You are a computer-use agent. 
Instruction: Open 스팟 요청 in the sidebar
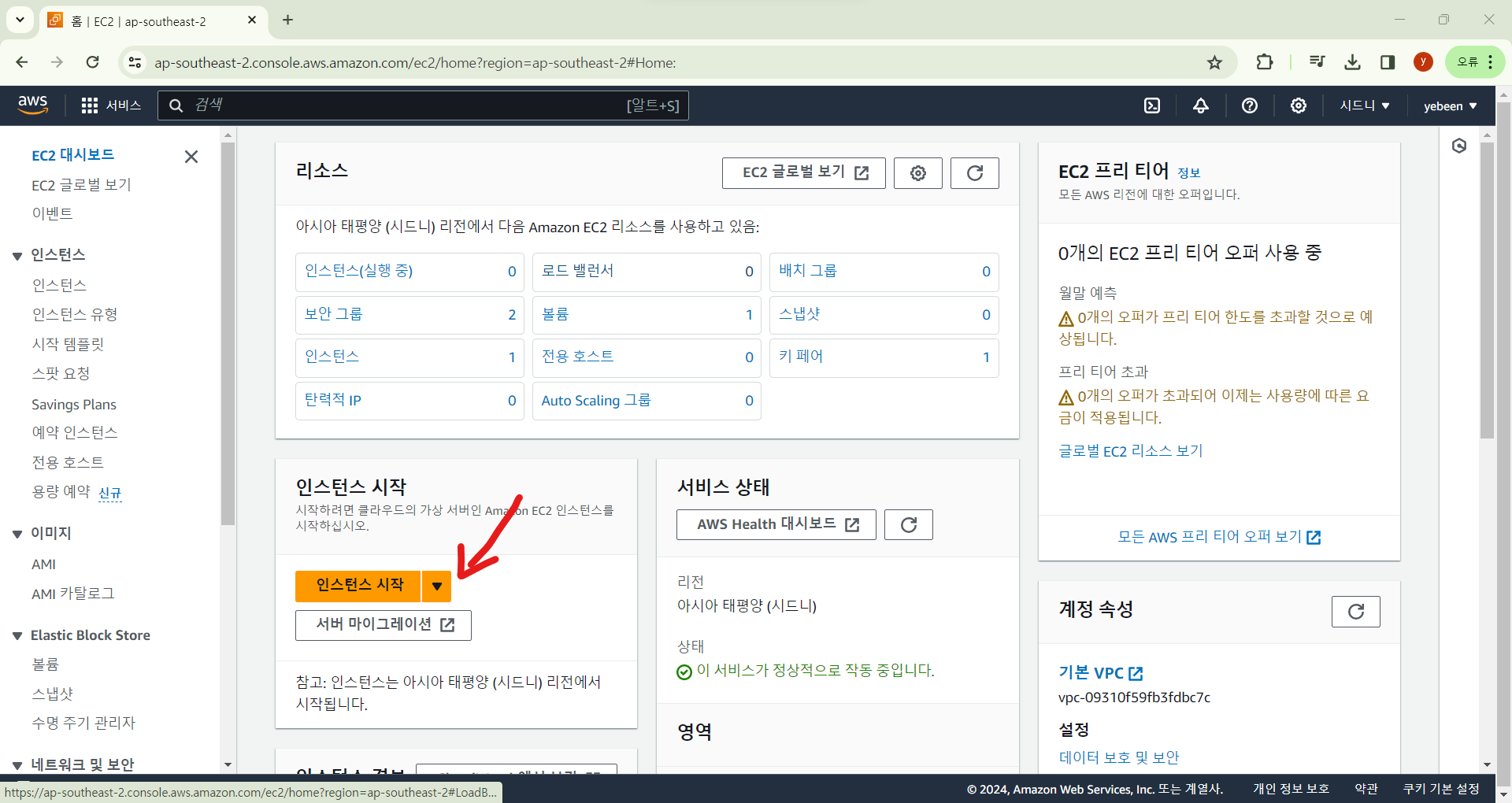point(61,373)
